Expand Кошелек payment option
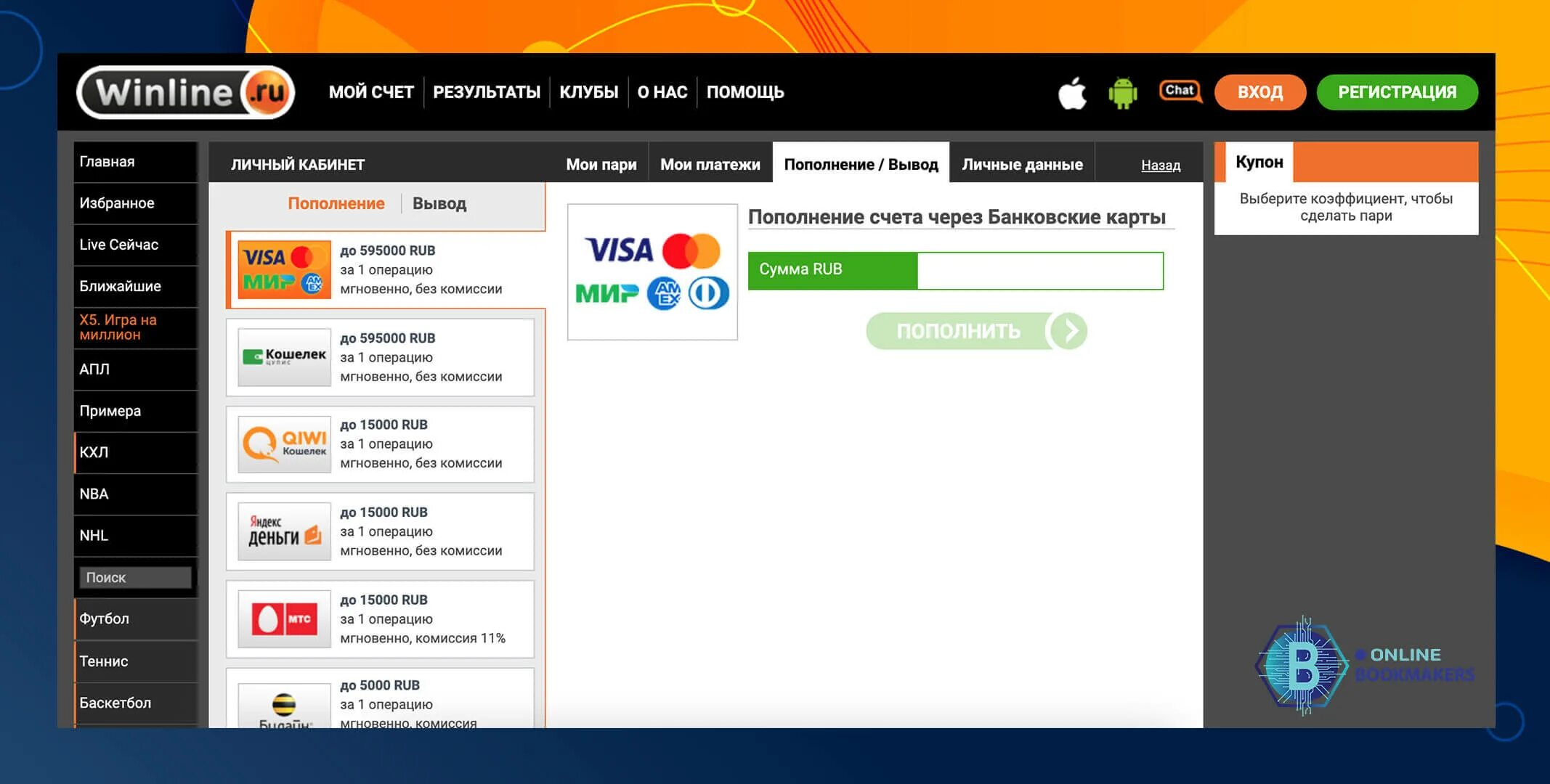The width and height of the screenshot is (1550, 784). pos(383,356)
